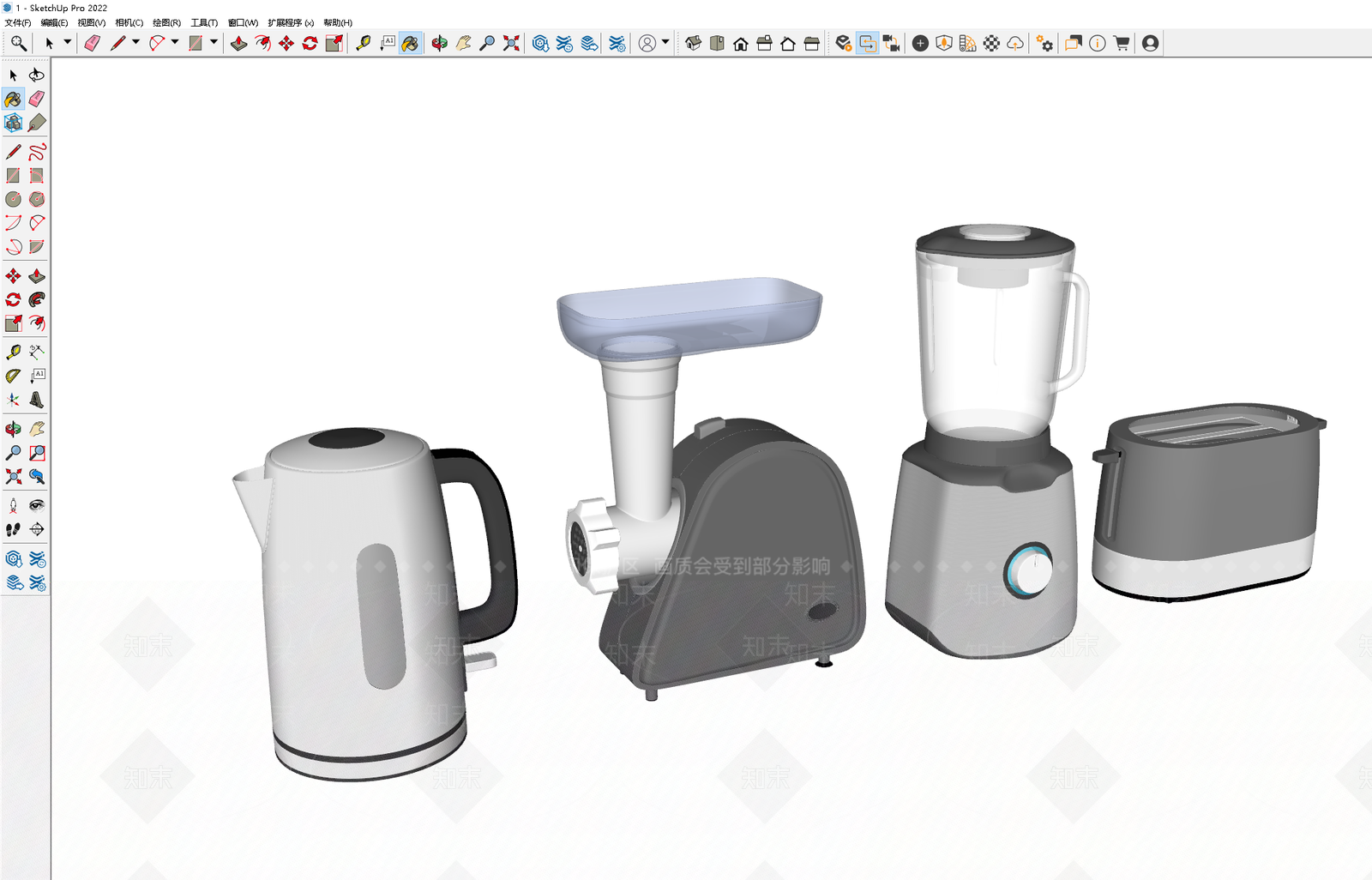Screen dimensions: 1372x880
Task: Select the Axes tool
Action: tap(13, 400)
